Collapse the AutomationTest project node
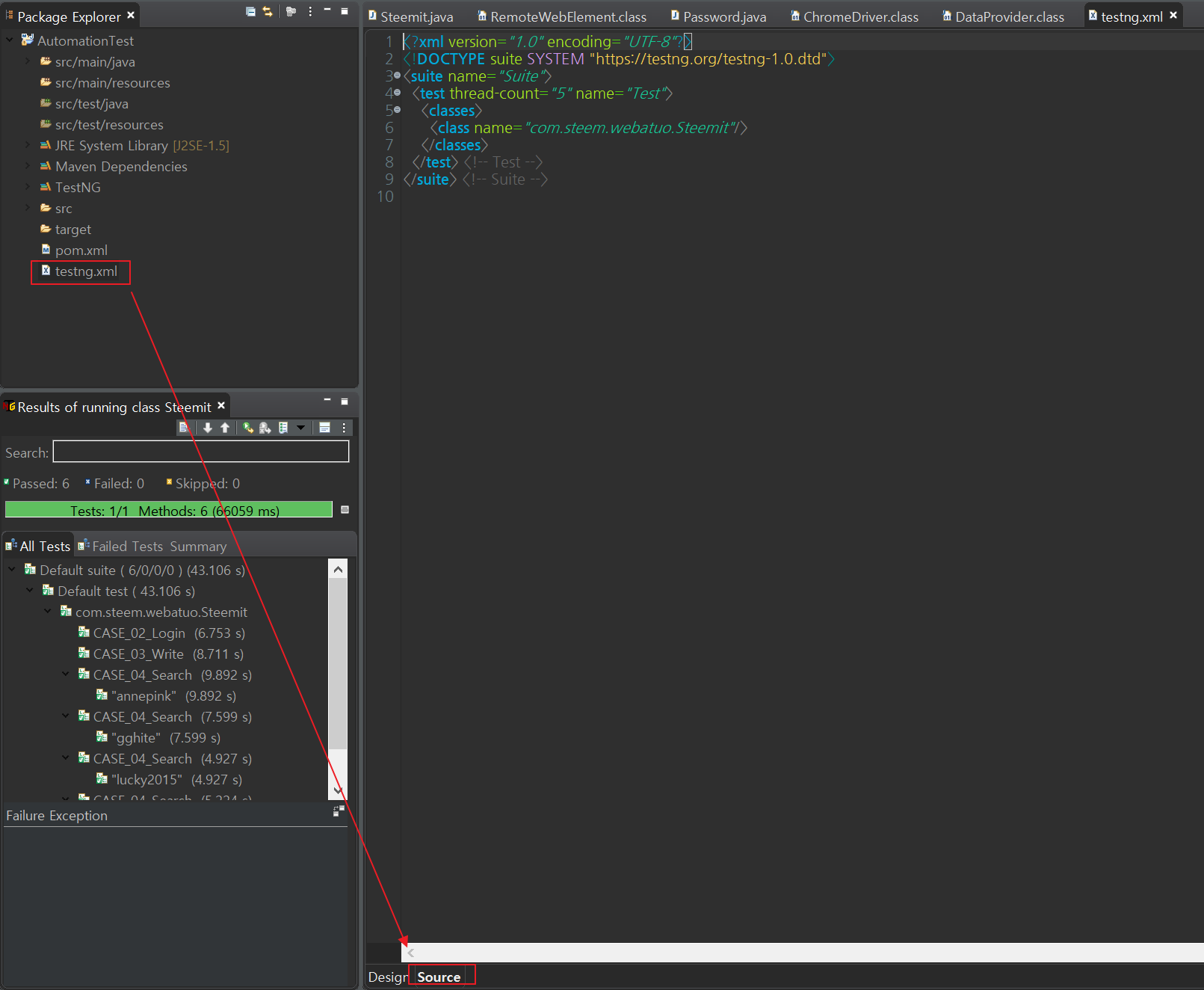 pos(10,40)
